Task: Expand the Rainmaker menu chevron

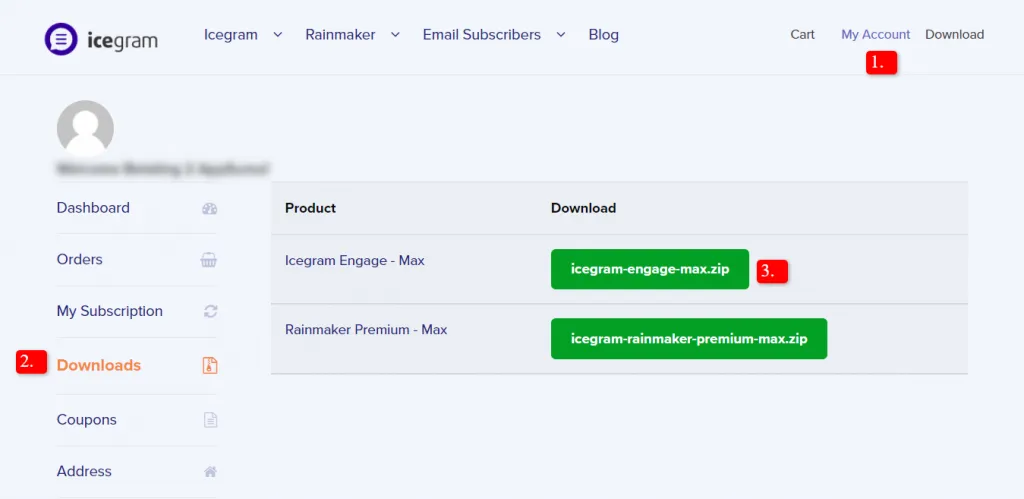Action: (395, 35)
